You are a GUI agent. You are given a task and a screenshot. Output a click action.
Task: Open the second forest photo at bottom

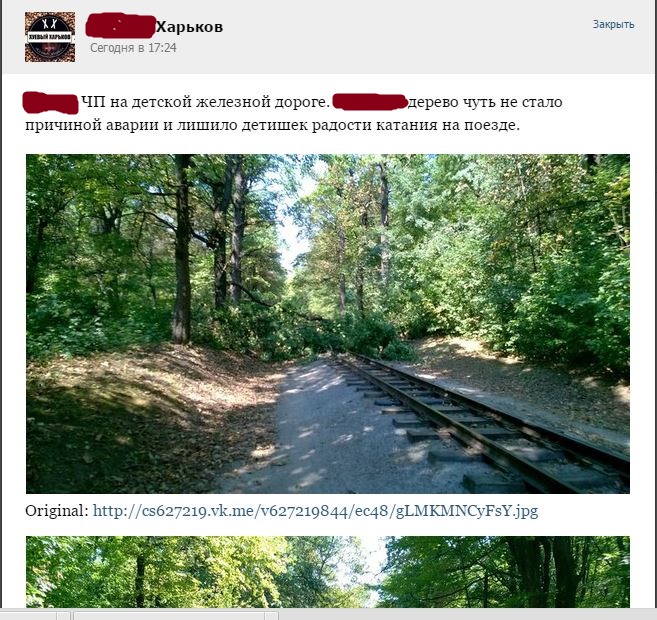tap(328, 572)
